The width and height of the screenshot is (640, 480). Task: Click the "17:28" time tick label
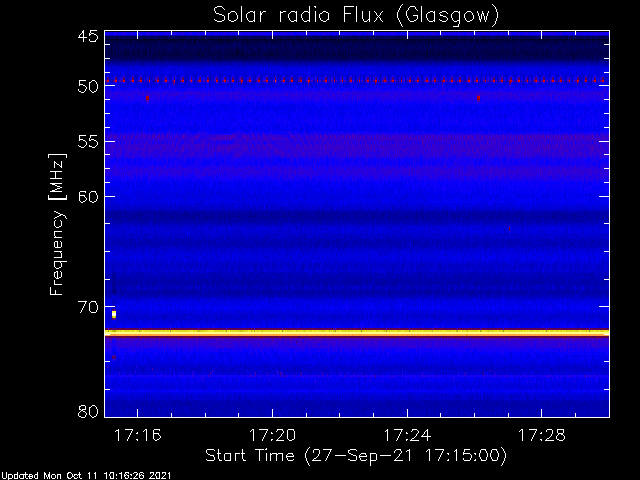(x=542, y=436)
